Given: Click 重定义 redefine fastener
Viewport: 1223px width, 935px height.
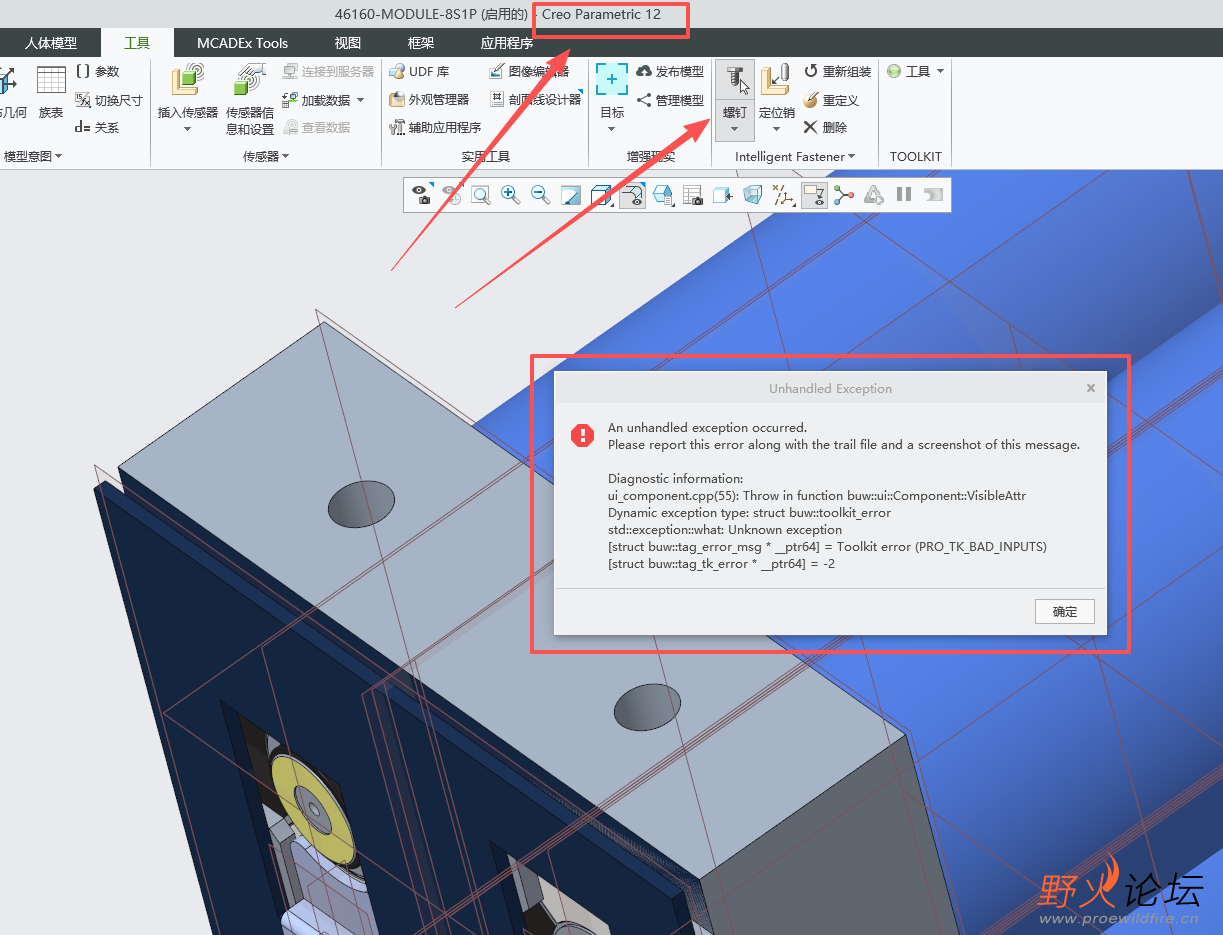Looking at the screenshot, I should tap(831, 100).
